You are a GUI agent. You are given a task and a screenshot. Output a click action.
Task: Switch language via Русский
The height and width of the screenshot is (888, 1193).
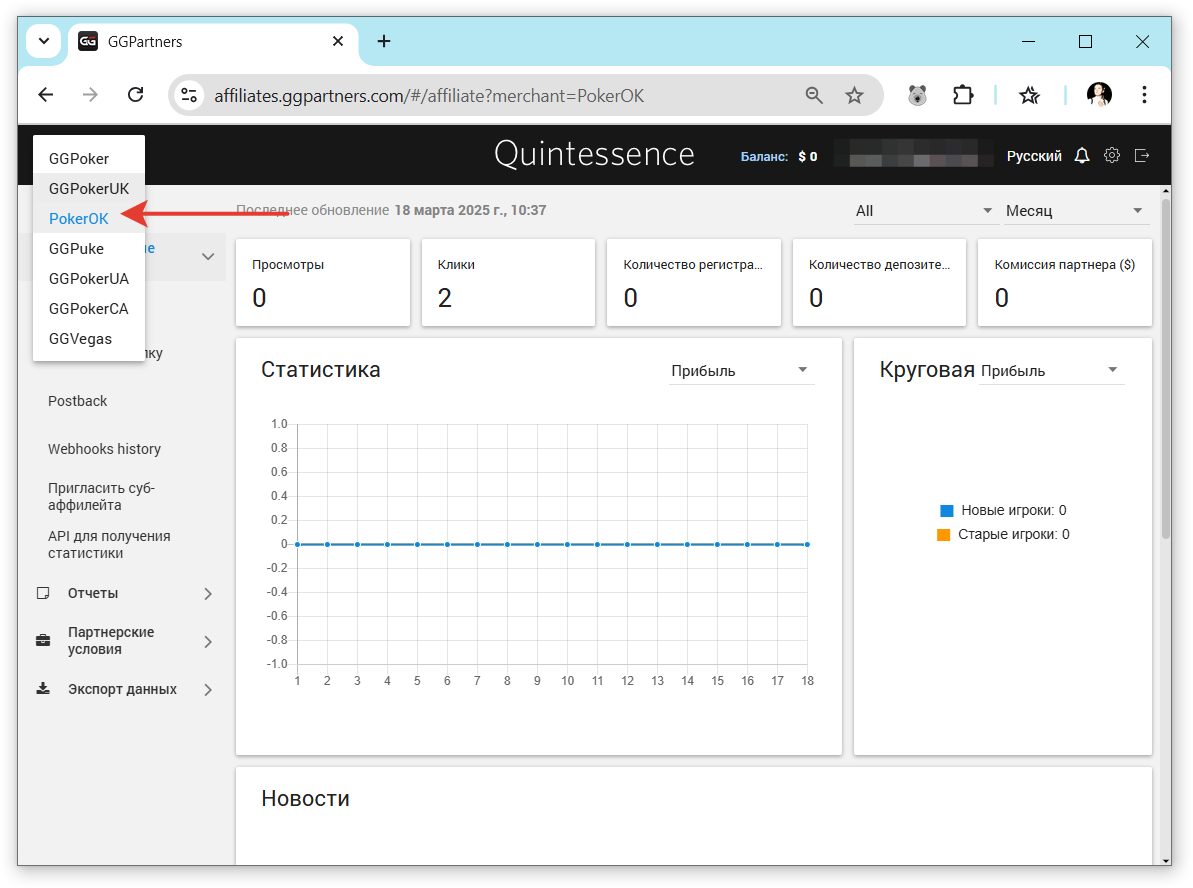click(x=1034, y=156)
